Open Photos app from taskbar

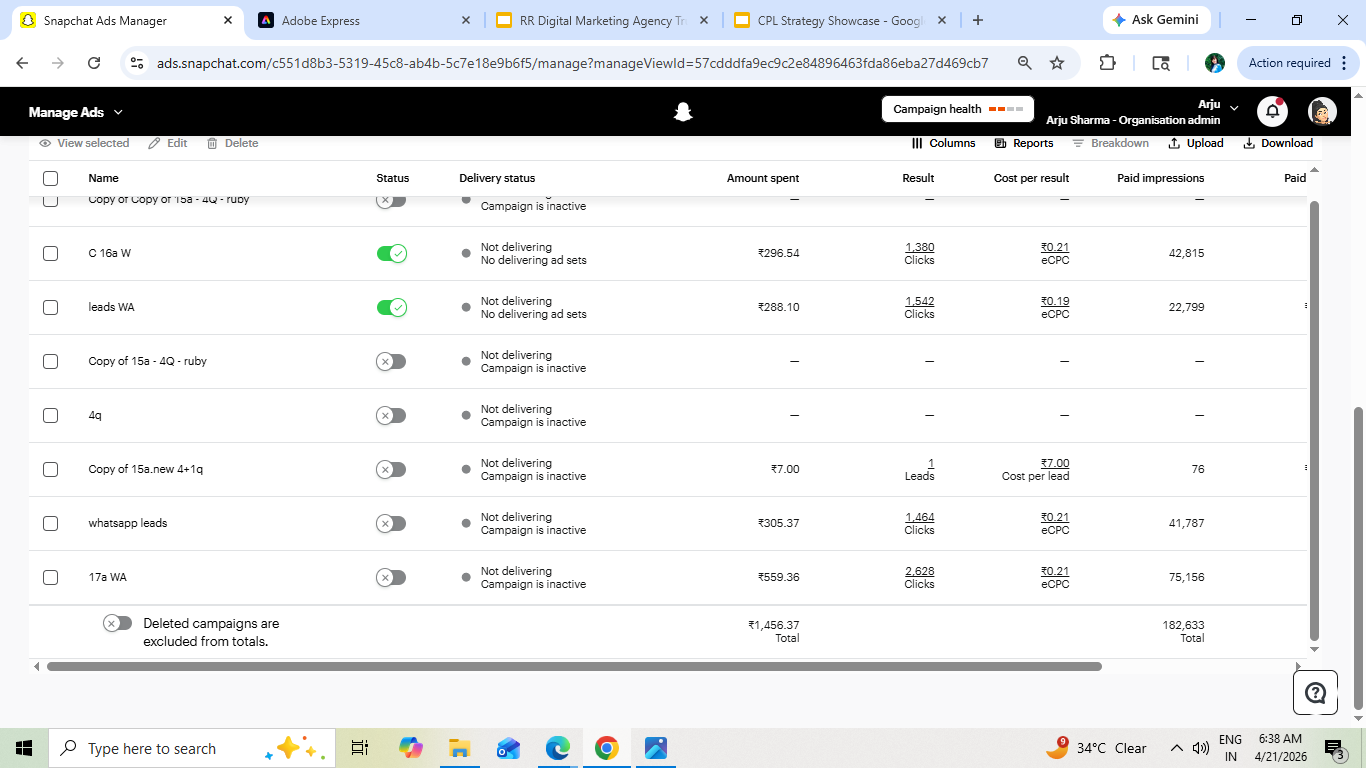[655, 748]
